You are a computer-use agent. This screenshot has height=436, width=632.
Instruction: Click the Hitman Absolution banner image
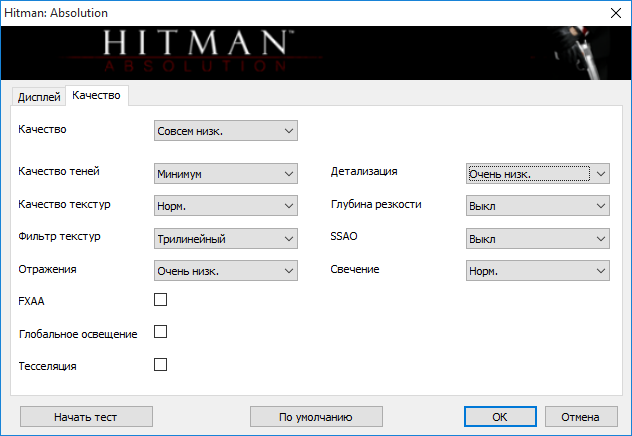[x=316, y=53]
